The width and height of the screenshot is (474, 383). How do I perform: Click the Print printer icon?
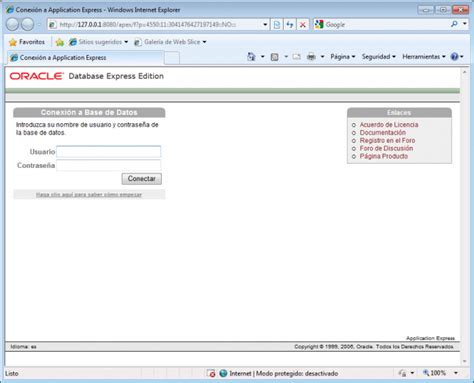(311, 57)
